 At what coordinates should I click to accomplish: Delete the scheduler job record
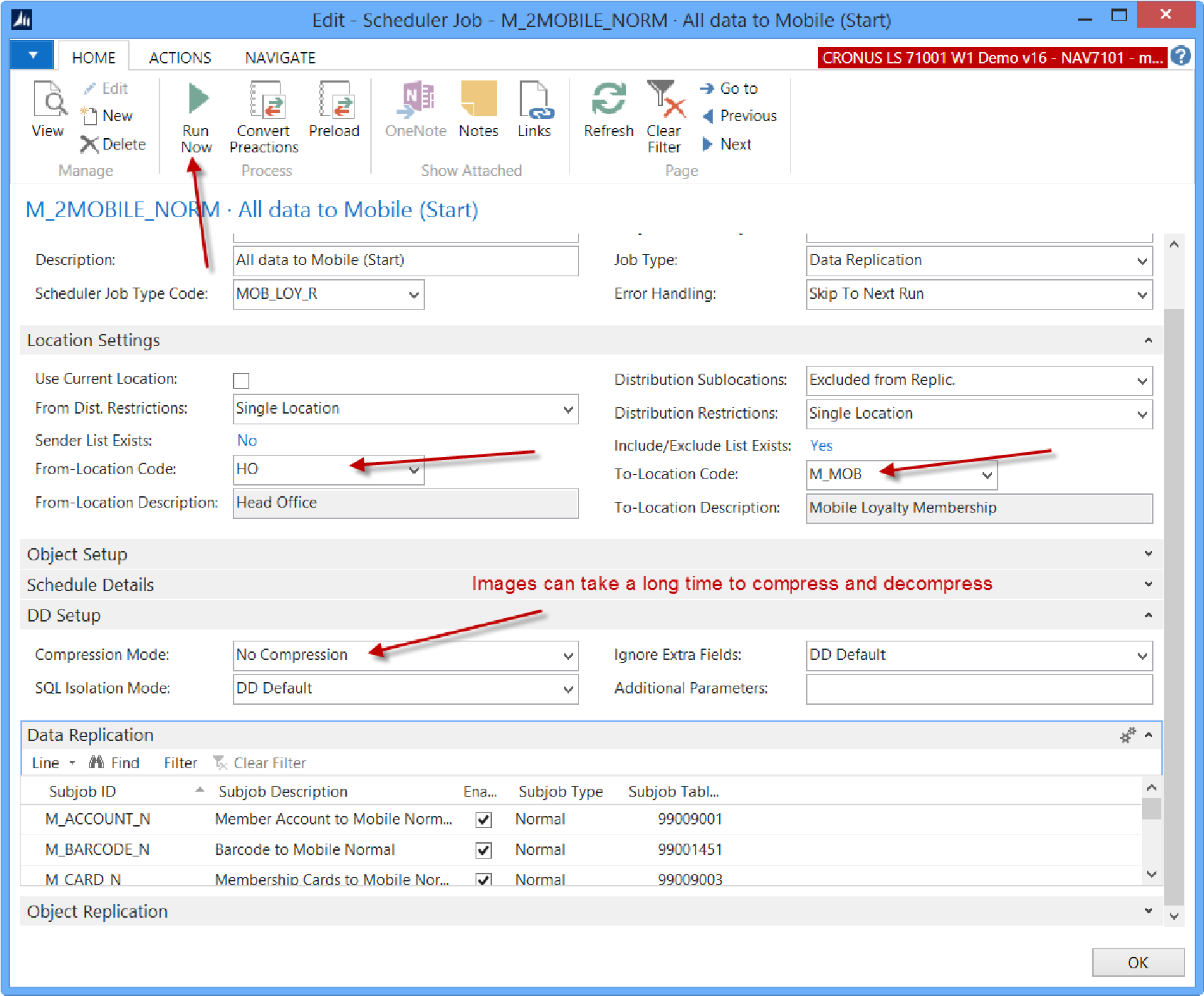[x=114, y=145]
